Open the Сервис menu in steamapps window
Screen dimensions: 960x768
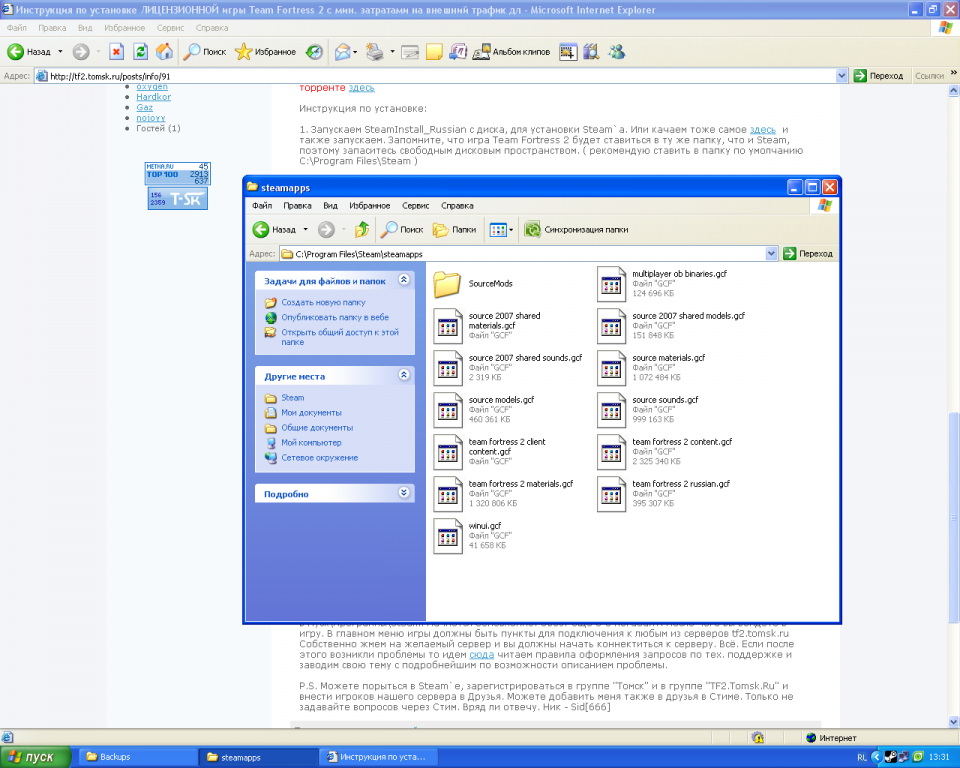coord(415,206)
